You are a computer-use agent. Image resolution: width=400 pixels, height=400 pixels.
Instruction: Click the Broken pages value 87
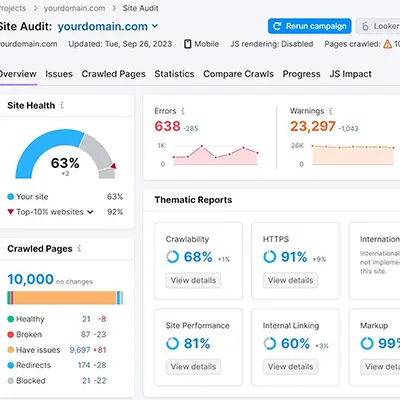[x=86, y=334]
